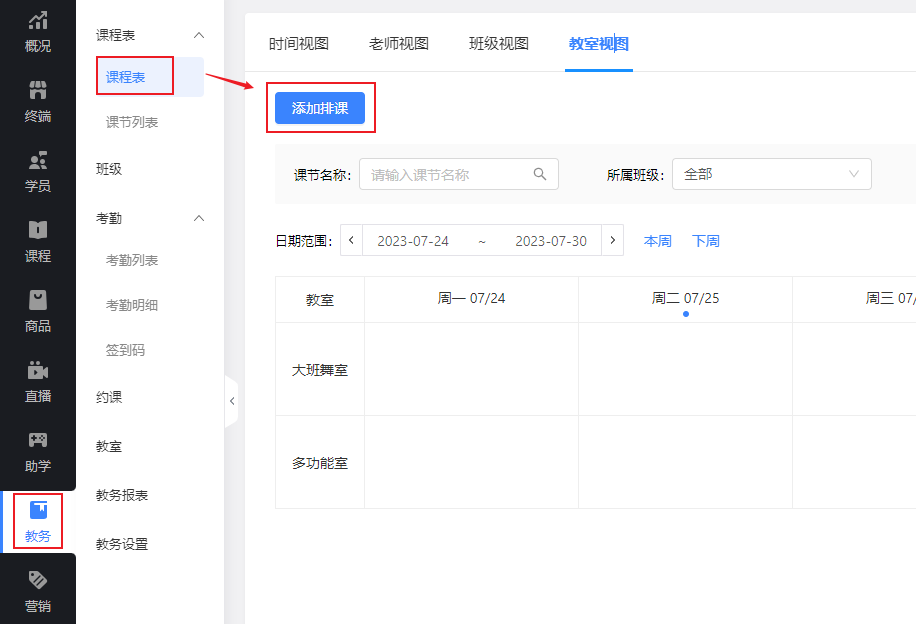Open the 学员 students sidebar icon
916x624 pixels.
point(38,172)
